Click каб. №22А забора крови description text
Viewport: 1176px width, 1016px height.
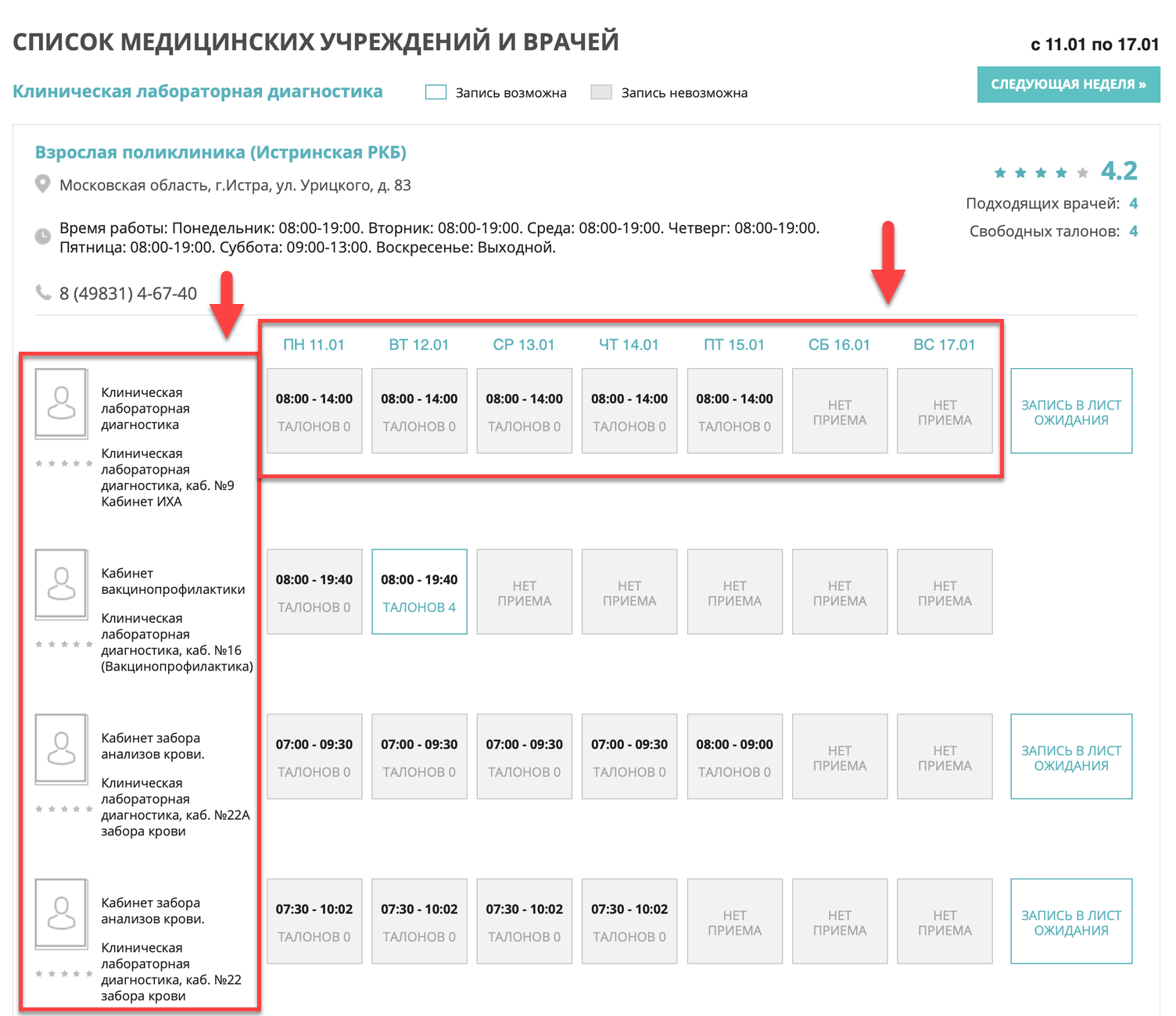[175, 807]
